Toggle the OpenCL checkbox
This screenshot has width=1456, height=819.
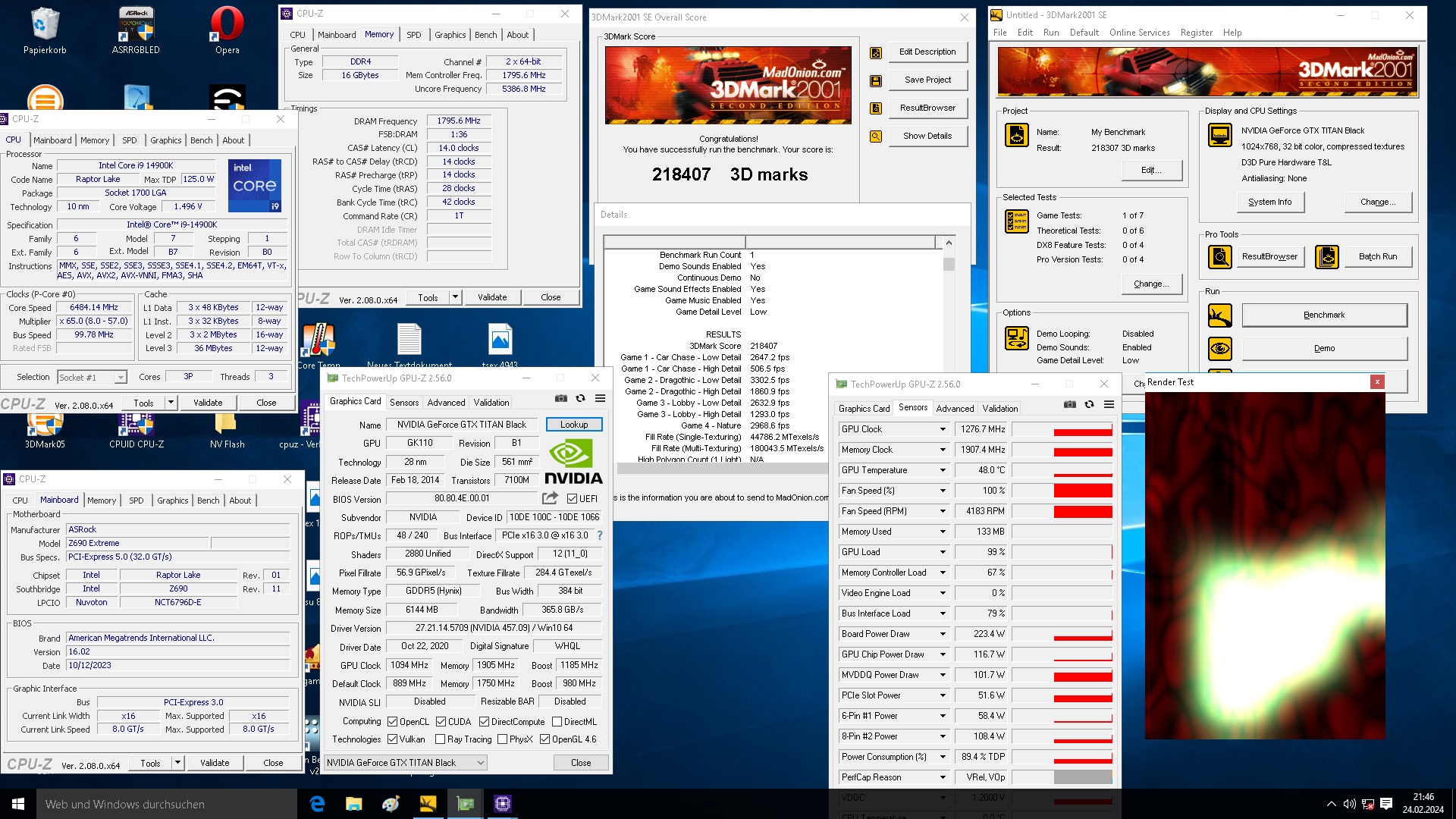tap(393, 722)
